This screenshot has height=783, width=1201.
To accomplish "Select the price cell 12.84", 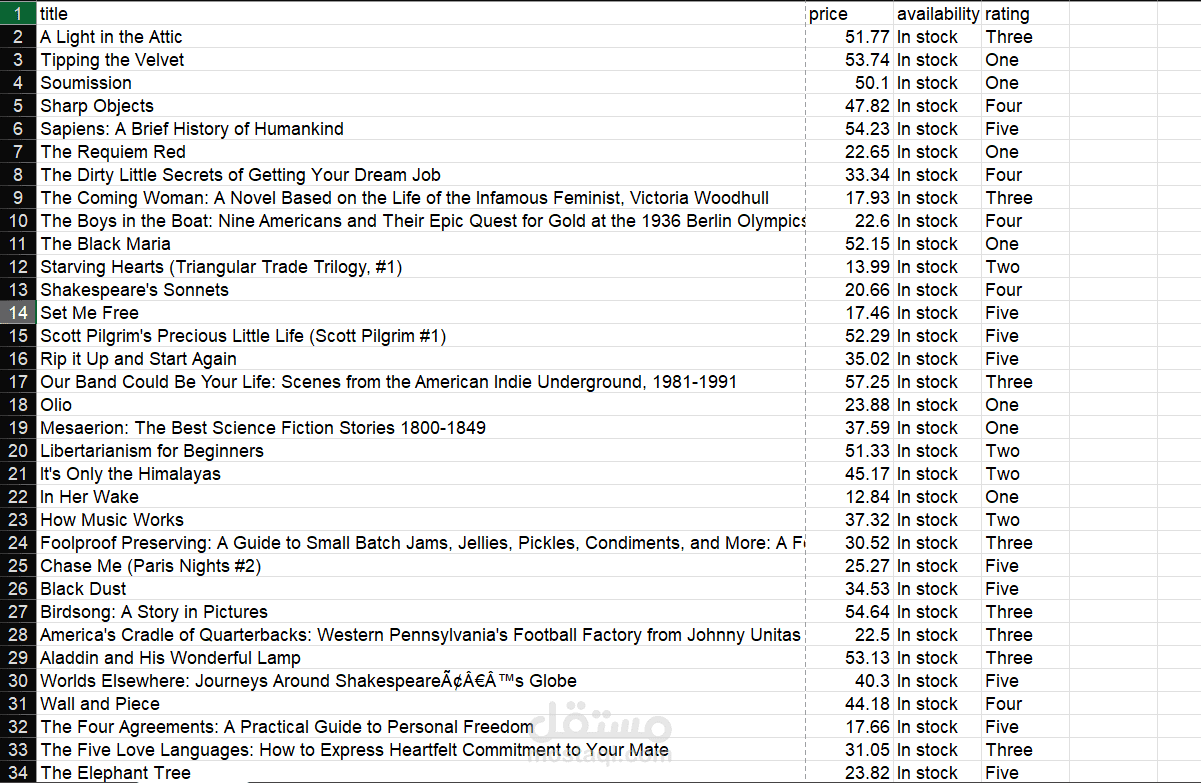I will tap(850, 497).
